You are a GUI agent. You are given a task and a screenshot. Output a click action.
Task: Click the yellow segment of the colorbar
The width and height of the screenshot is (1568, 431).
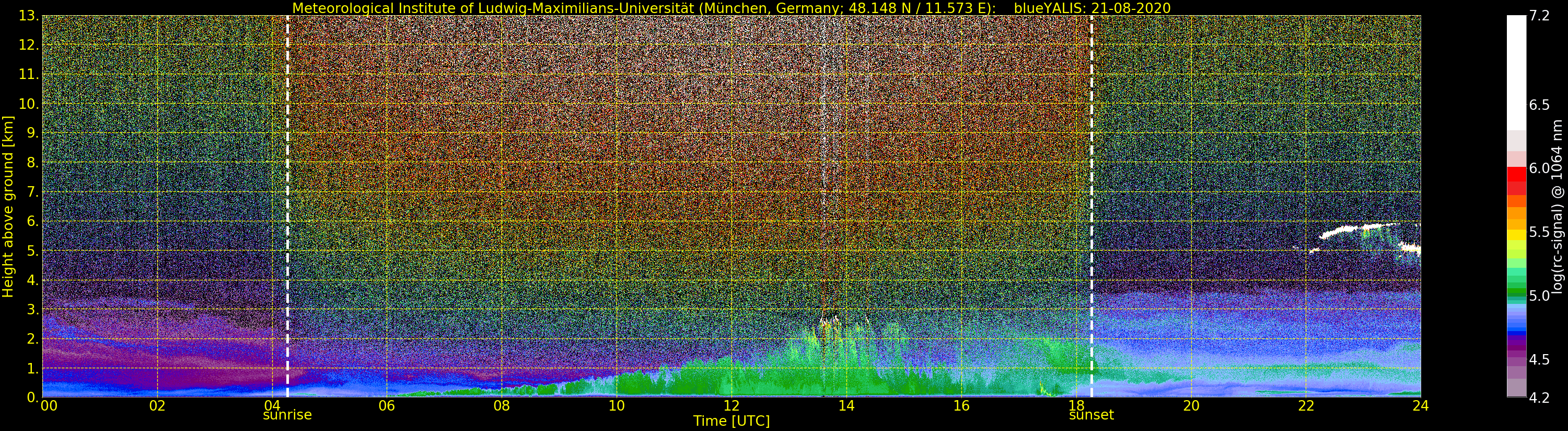pyautogui.click(x=1516, y=235)
